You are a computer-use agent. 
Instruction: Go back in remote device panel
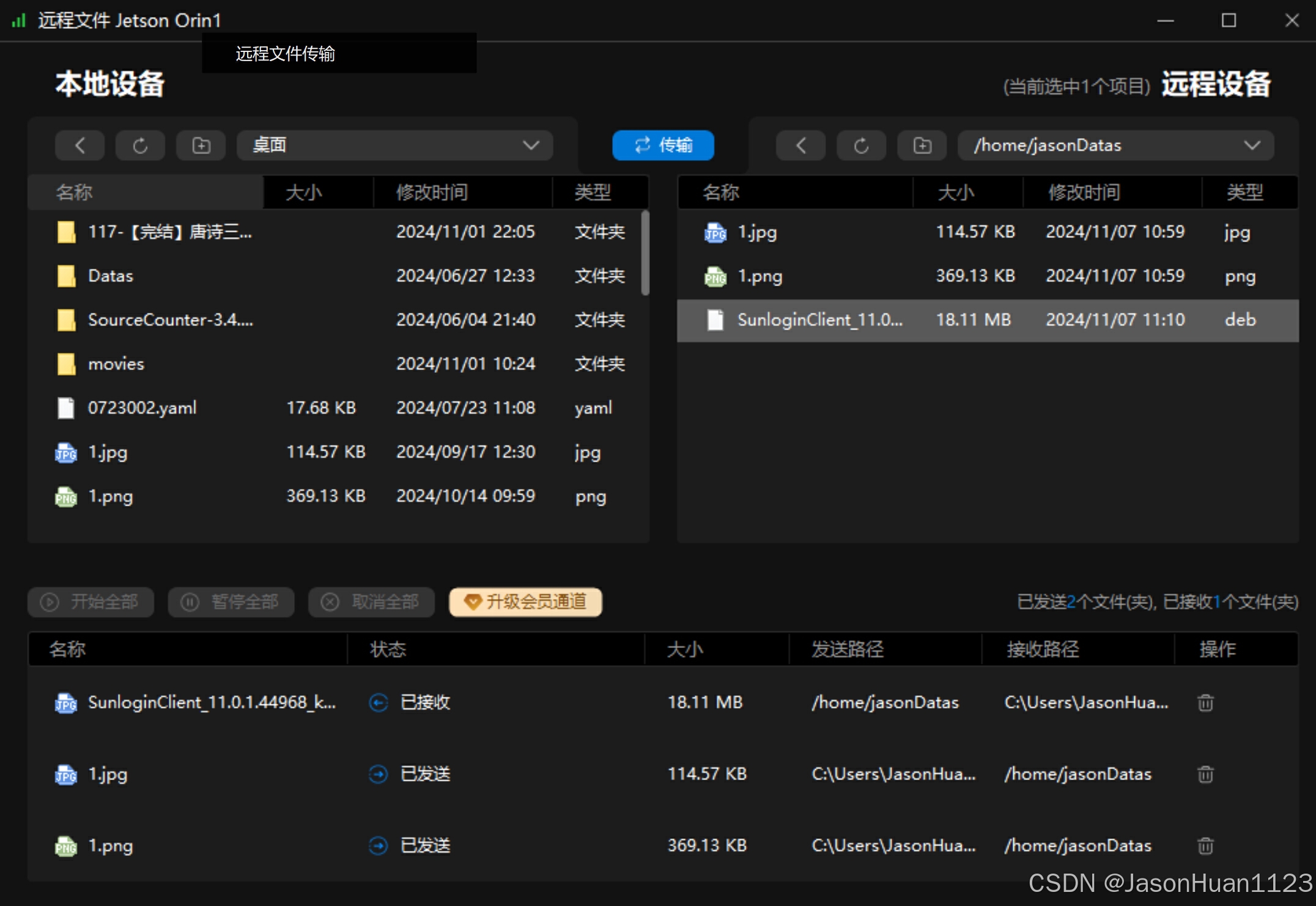[x=800, y=145]
